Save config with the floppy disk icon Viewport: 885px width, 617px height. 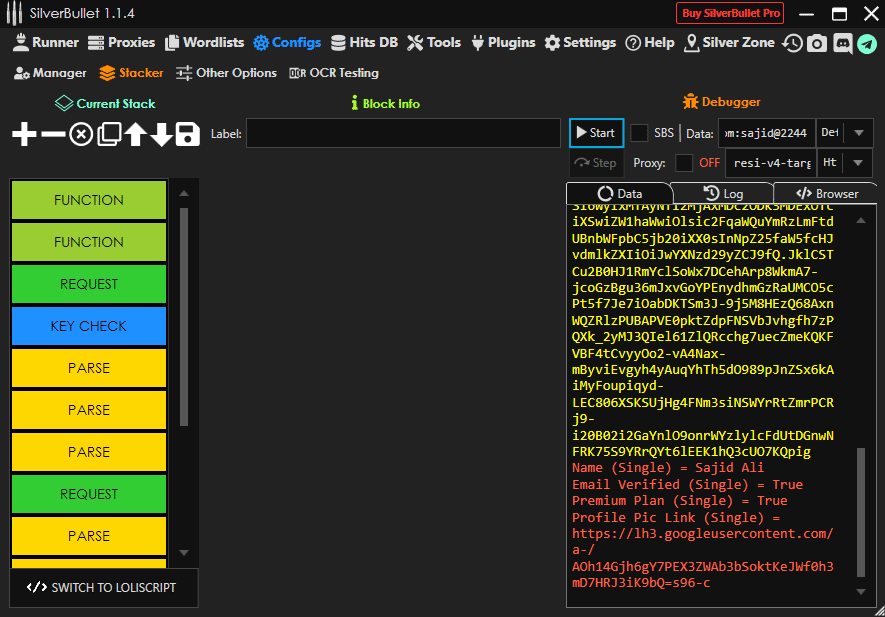(x=188, y=134)
